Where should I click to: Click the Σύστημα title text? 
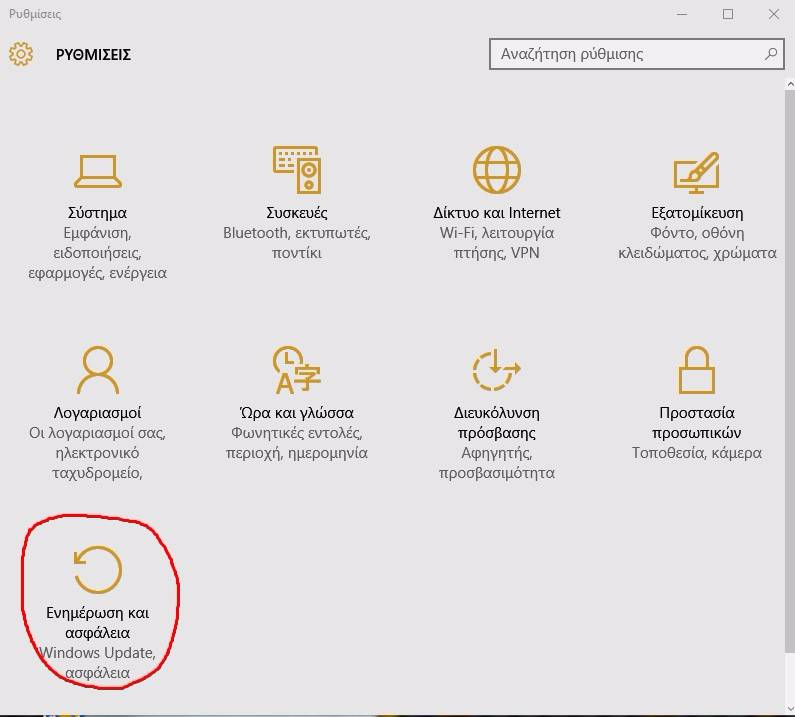(x=97, y=213)
